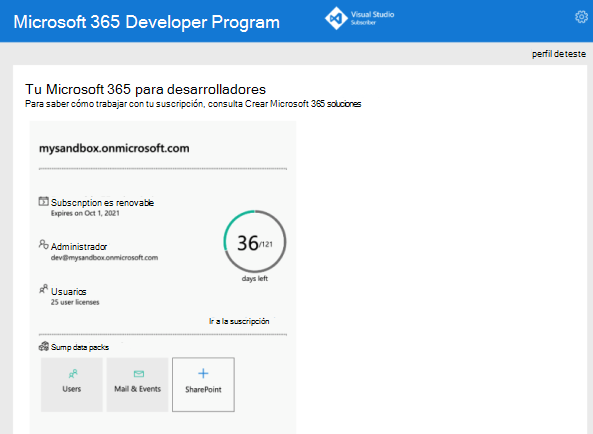Click the dev@mysandbox.onmicrosoft.com admin email
Image resolution: width=593 pixels, height=434 pixels.
104,258
